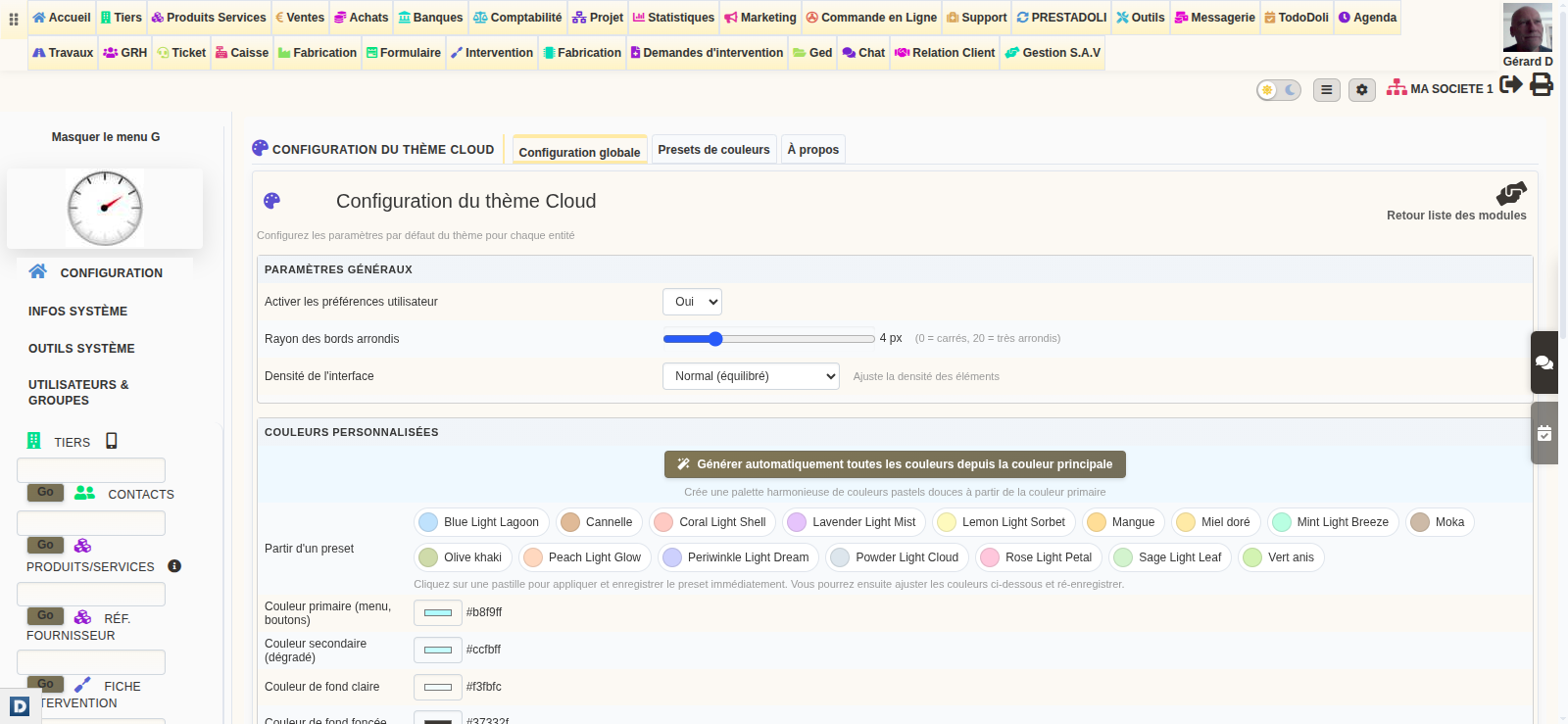Click the printer icon at top right

tap(1542, 85)
